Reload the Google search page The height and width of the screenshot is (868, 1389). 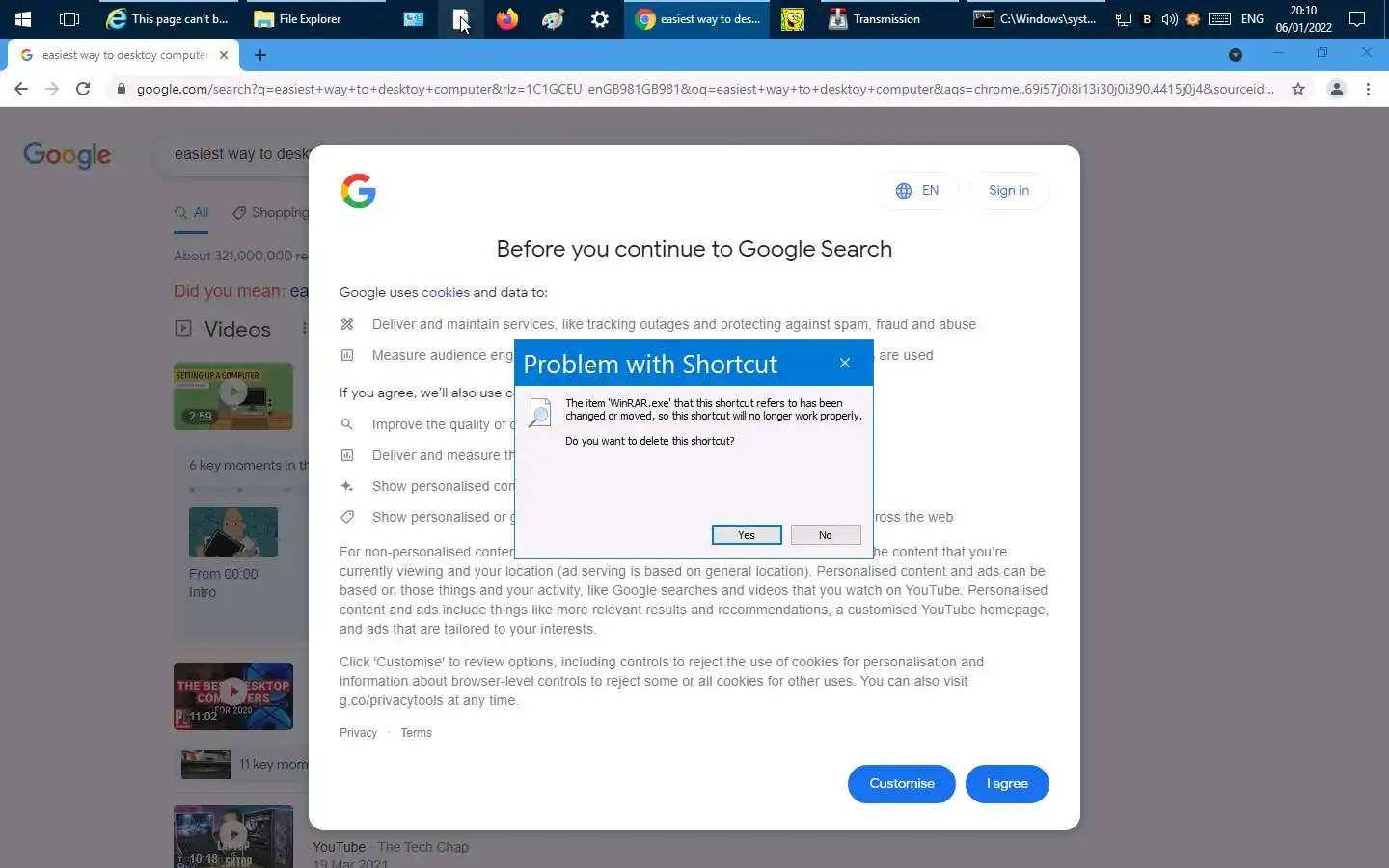pos(83,89)
